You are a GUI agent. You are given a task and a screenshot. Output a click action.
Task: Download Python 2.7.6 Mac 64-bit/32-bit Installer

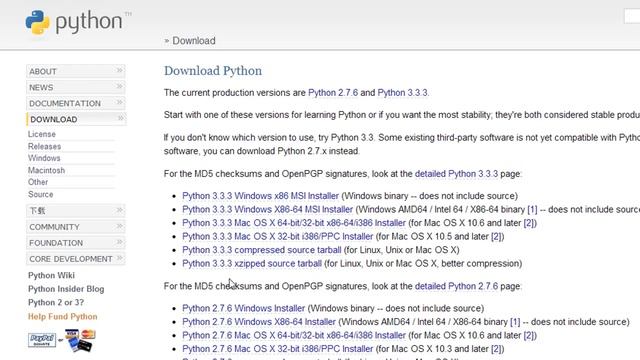click(x=294, y=335)
